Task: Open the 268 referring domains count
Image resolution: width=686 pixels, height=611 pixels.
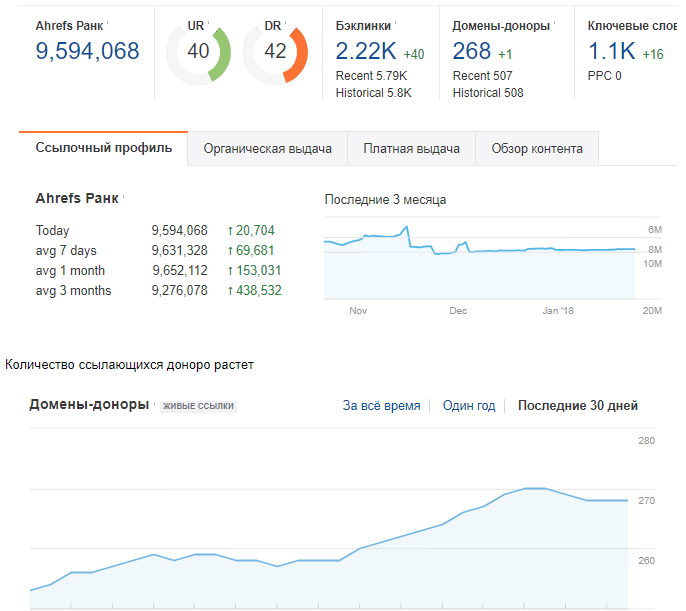Action: [x=471, y=51]
